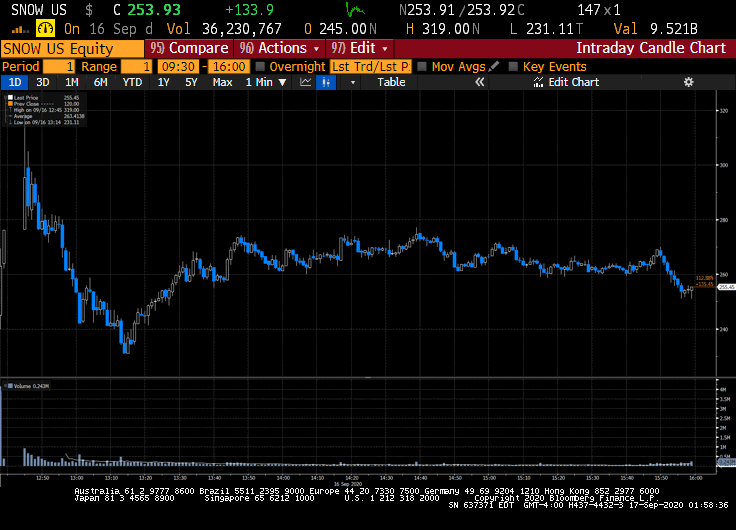Image resolution: width=736 pixels, height=530 pixels.
Task: Click the pencil icon beside Mov Avgs
Action: coord(493,67)
